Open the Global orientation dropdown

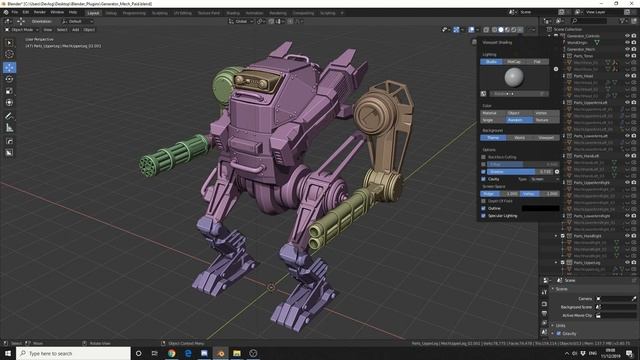pos(241,21)
